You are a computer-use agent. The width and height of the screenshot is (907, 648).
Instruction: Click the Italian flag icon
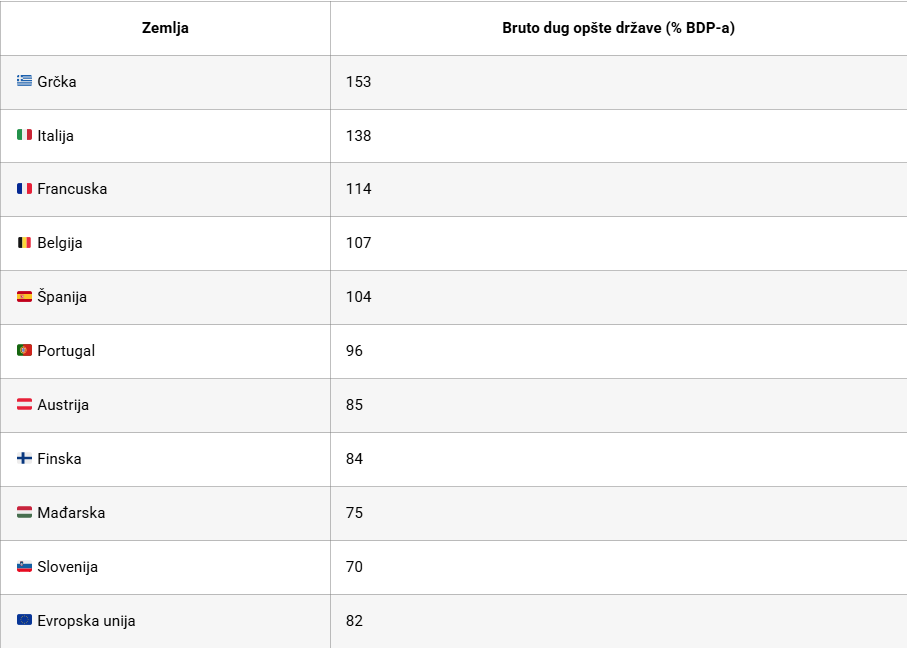click(24, 135)
